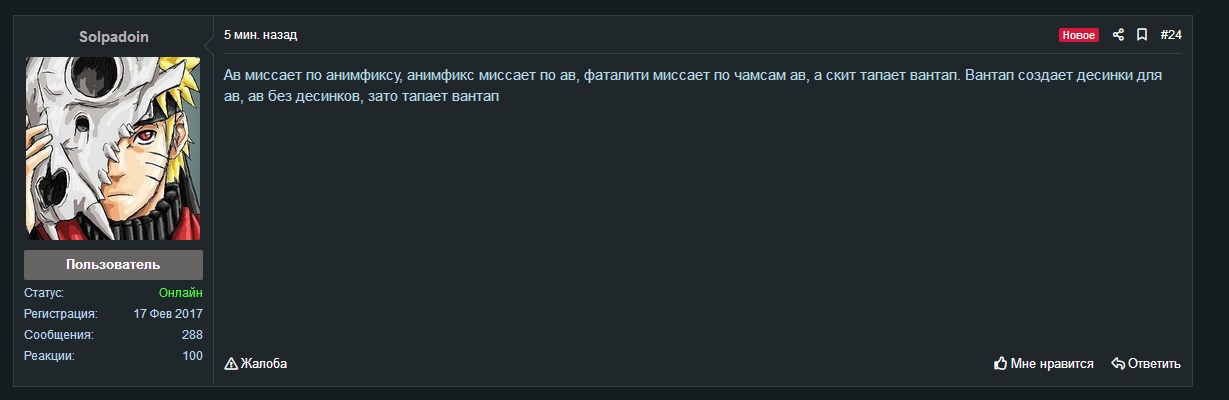Click the "Жалоба" report link text
The height and width of the screenshot is (400, 1229).
pos(264,363)
